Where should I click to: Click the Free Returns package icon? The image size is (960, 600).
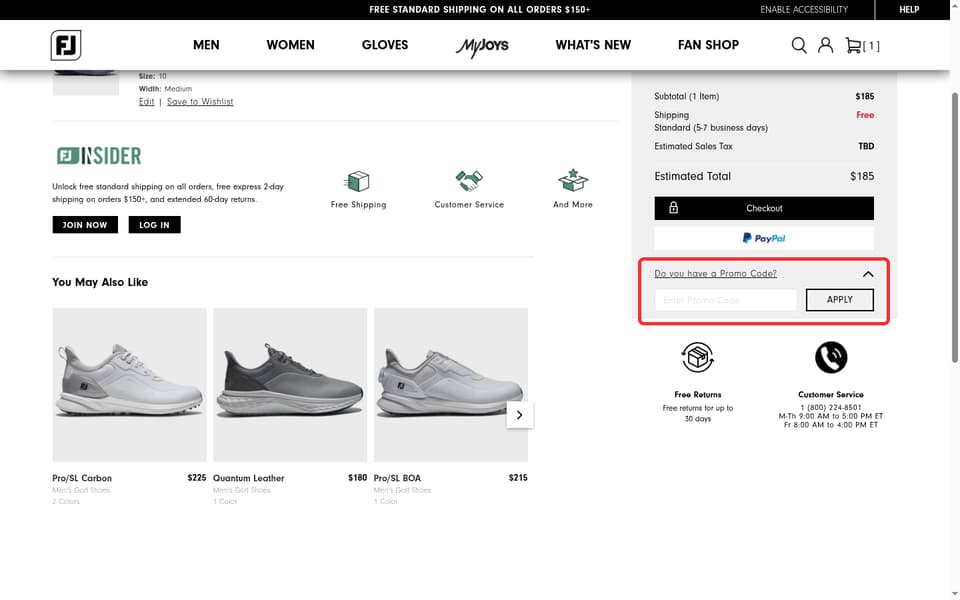[x=697, y=358]
